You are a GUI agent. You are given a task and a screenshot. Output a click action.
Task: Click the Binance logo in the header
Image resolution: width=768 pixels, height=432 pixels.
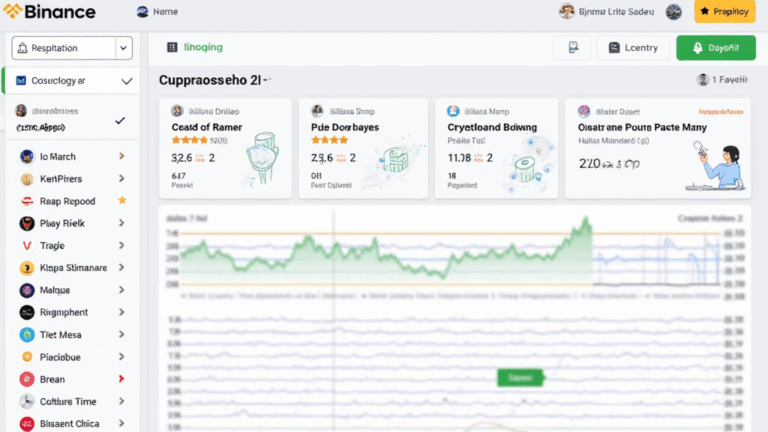pos(49,12)
